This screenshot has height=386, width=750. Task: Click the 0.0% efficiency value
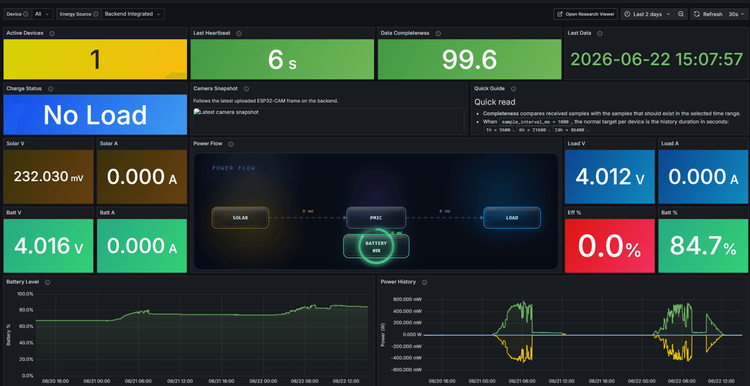click(610, 246)
